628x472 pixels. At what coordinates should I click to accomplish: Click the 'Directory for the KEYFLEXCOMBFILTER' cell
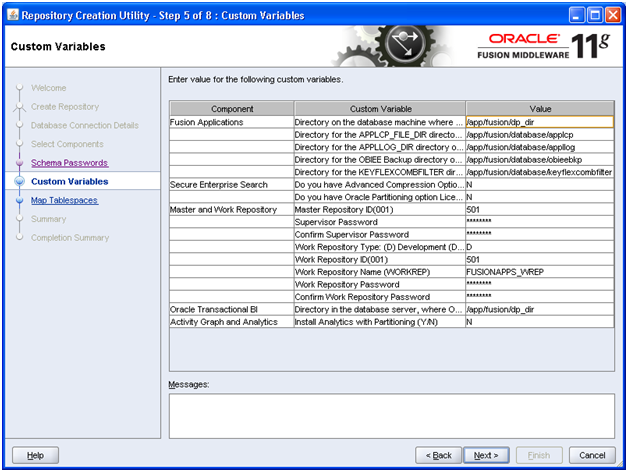click(x=380, y=172)
